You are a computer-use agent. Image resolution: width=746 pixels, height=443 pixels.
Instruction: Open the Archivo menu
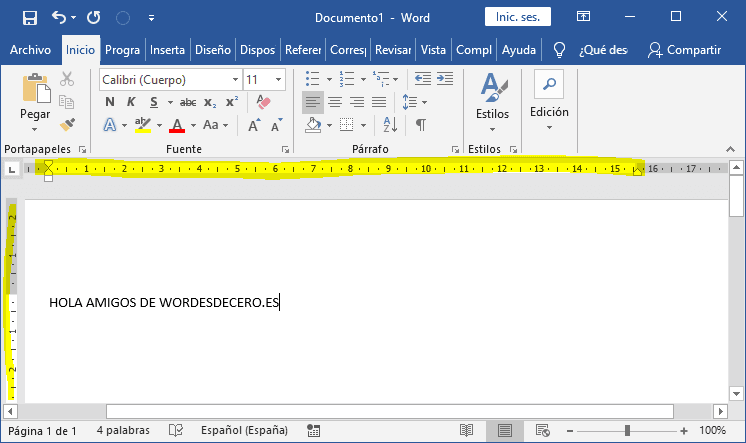30,49
